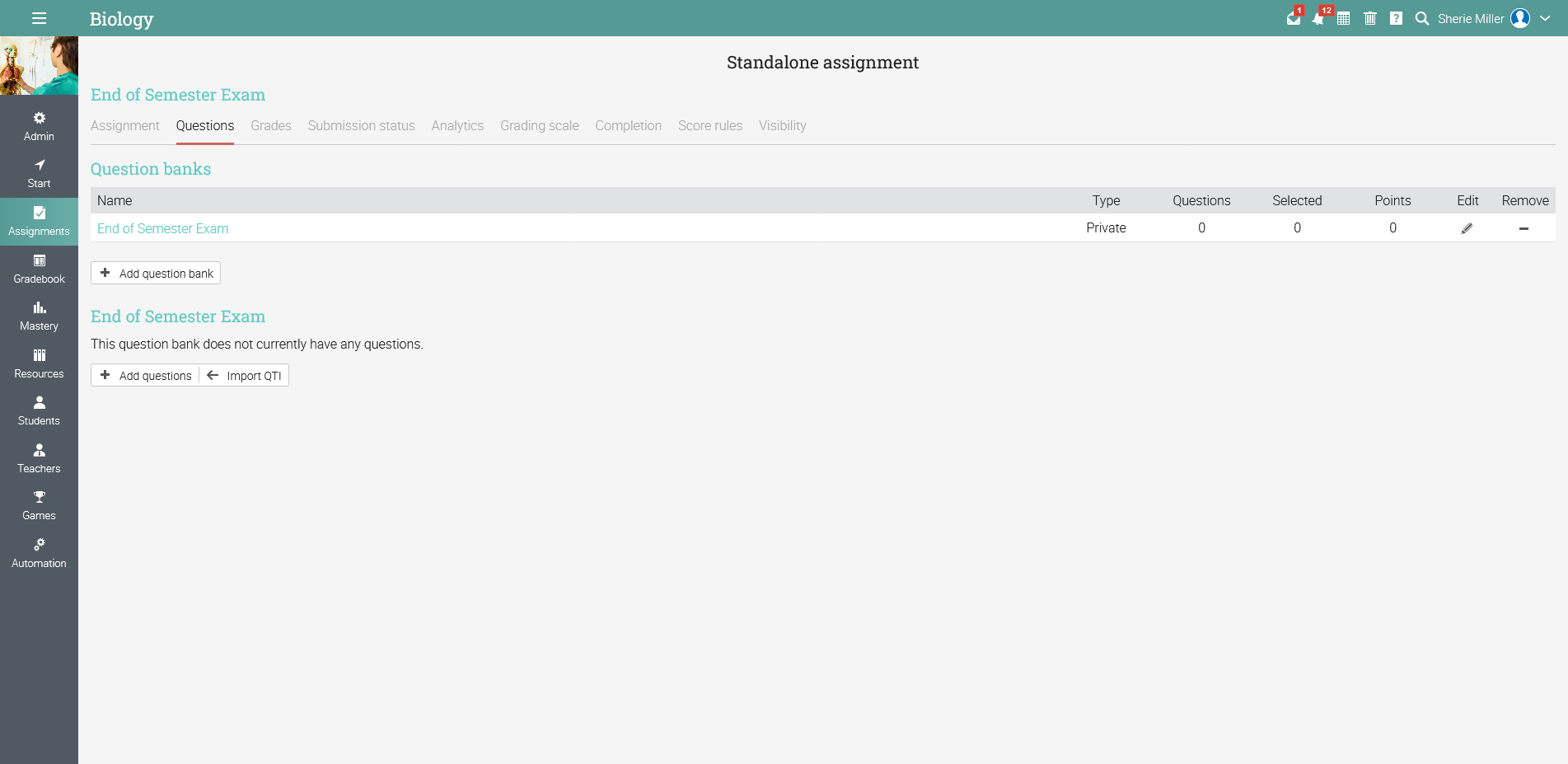Open Gradebook in the sidebar
The image size is (1568, 764).
click(39, 270)
